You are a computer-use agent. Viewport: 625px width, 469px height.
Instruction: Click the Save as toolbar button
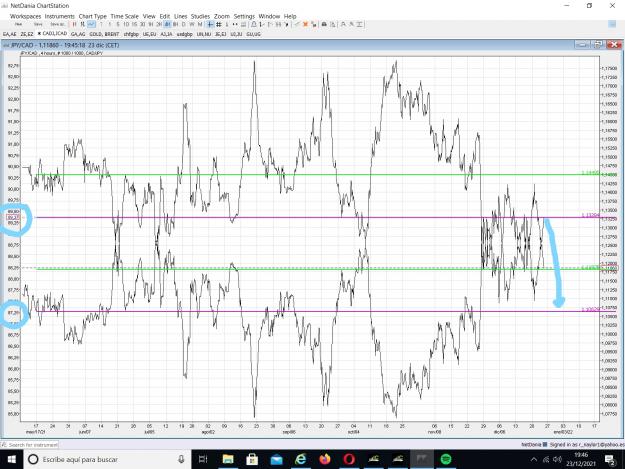(x=58, y=24)
